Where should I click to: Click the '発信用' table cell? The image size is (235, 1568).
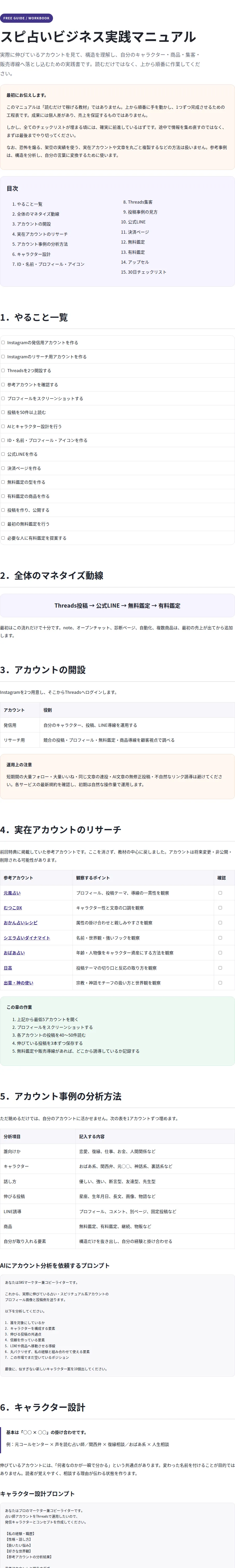point(20,725)
